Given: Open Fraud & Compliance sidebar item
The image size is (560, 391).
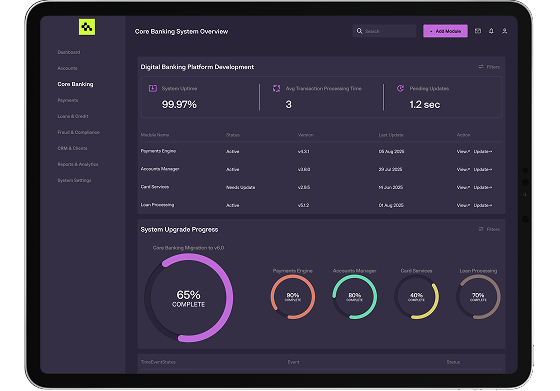Looking at the screenshot, I should tap(79, 132).
